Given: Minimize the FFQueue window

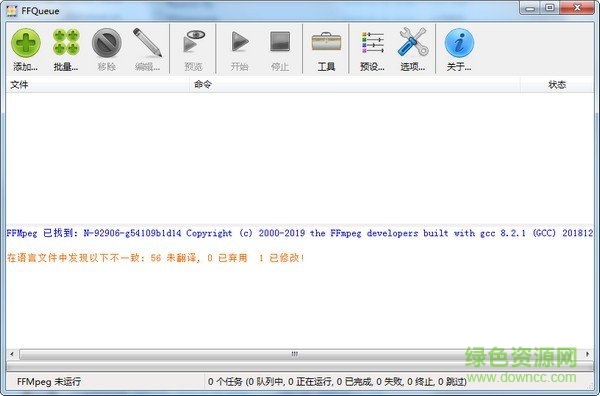Looking at the screenshot, I should pyautogui.click(x=530, y=8).
